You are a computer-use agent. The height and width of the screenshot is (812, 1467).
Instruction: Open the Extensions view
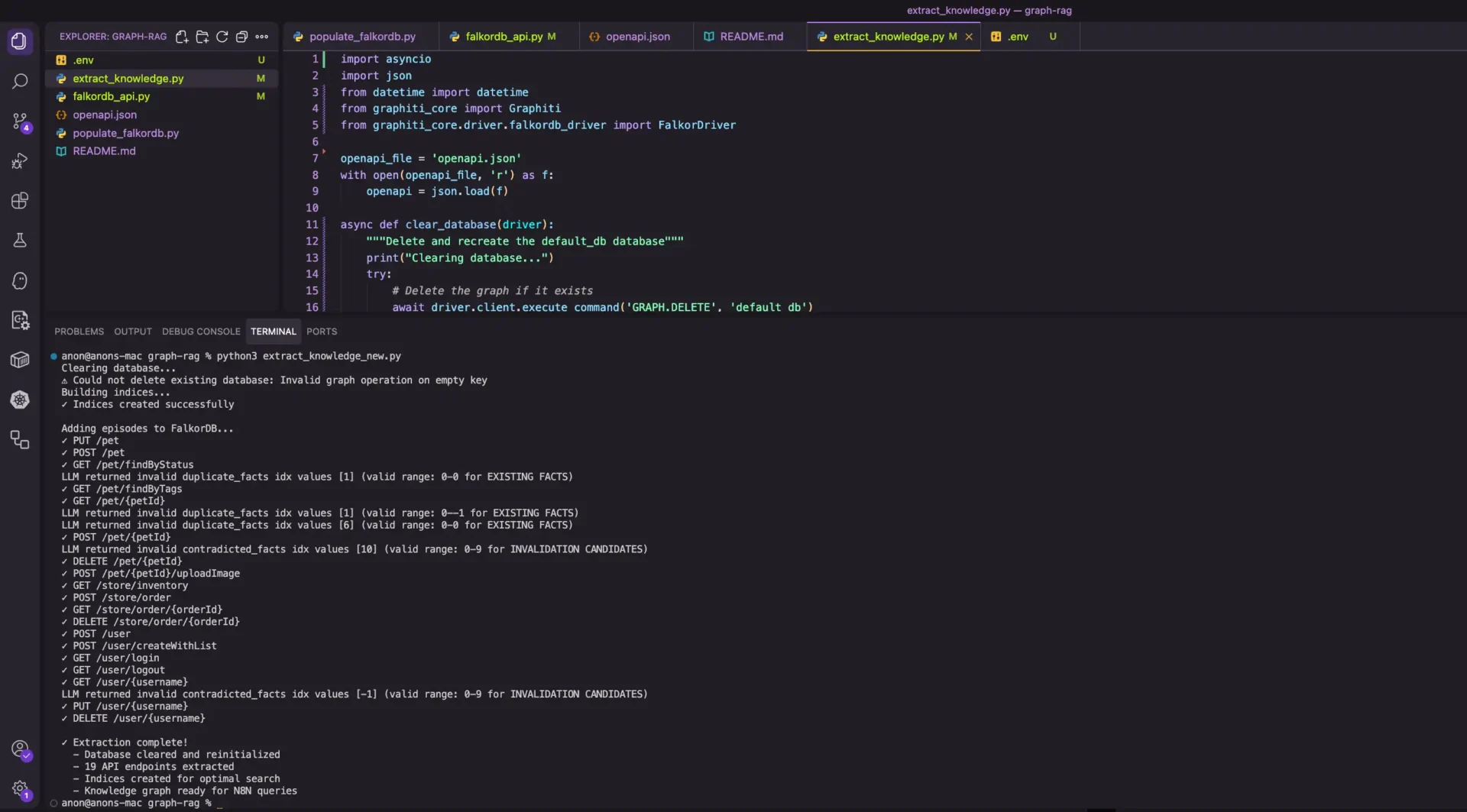click(20, 200)
